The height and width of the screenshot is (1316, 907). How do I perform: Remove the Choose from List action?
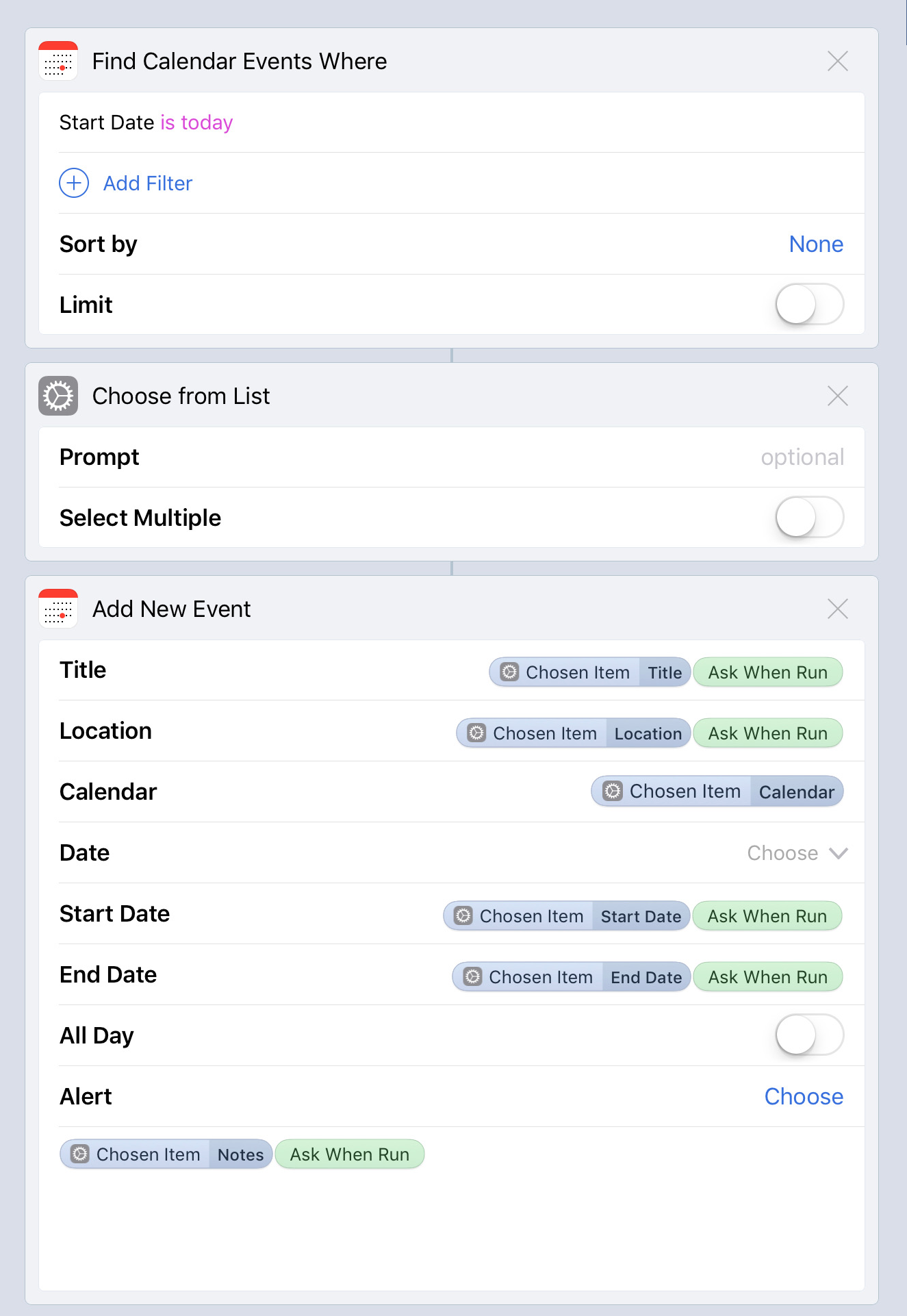837,396
